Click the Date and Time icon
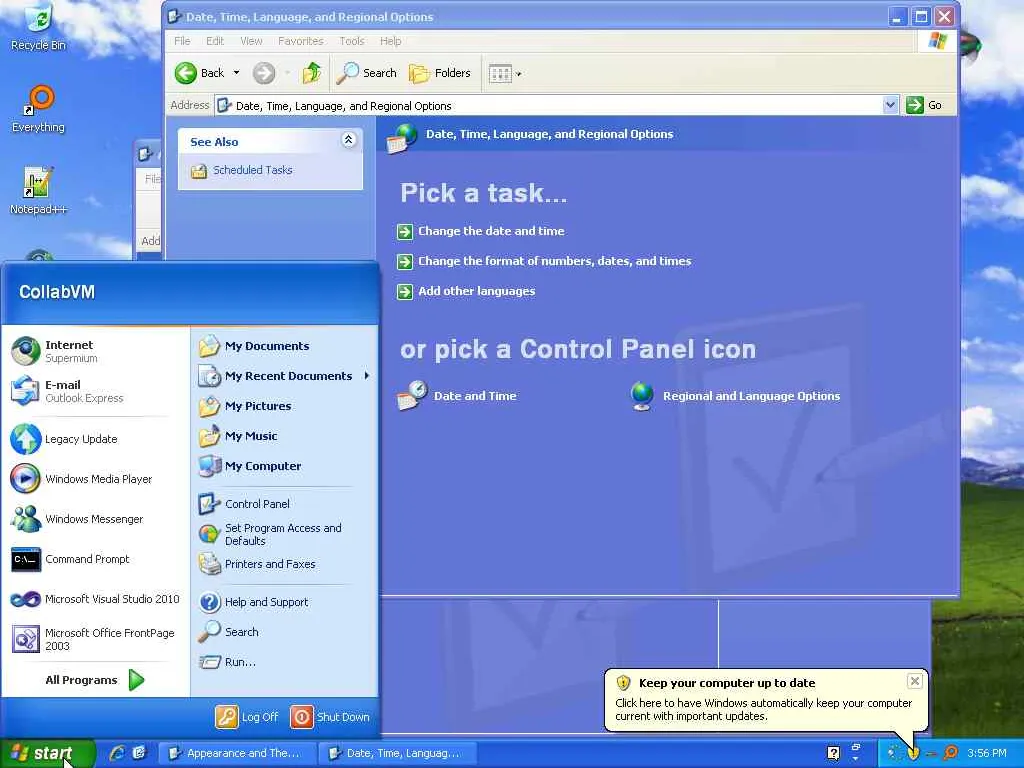 [457, 396]
